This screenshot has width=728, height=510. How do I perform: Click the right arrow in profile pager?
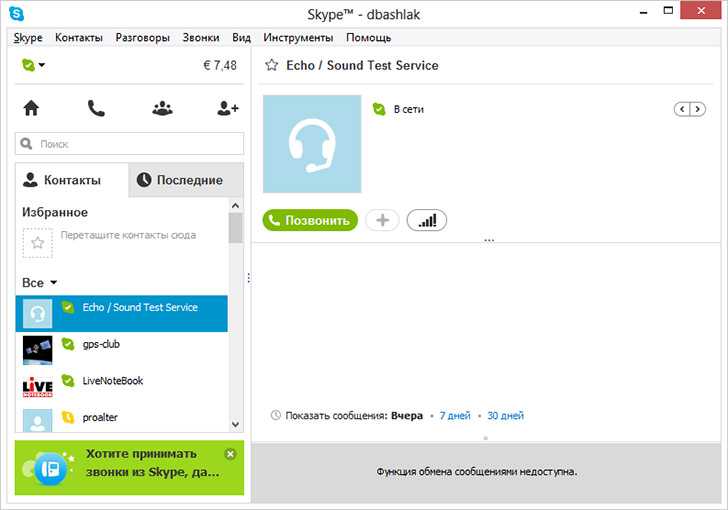(697, 109)
